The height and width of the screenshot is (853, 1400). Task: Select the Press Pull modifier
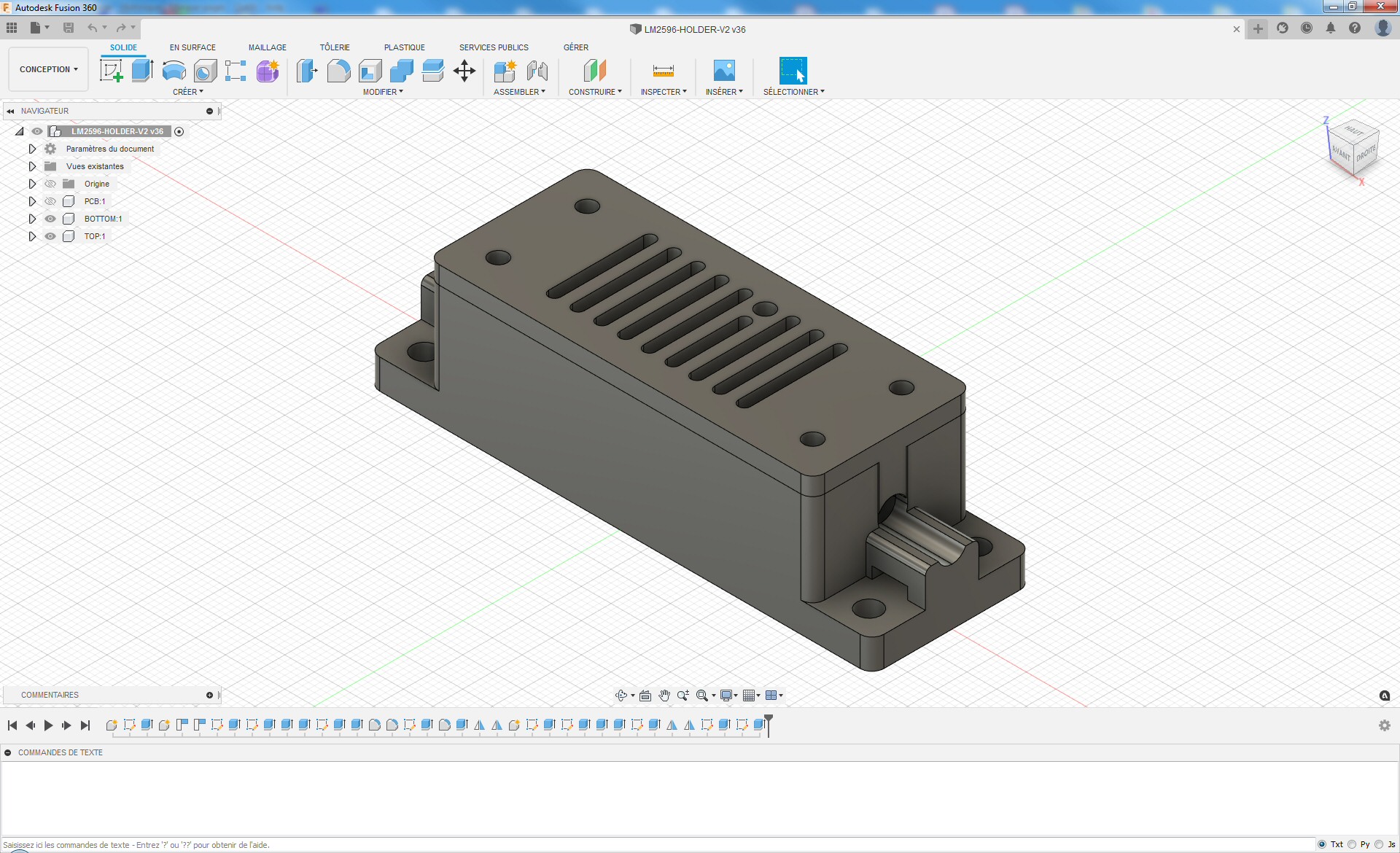[x=307, y=71]
